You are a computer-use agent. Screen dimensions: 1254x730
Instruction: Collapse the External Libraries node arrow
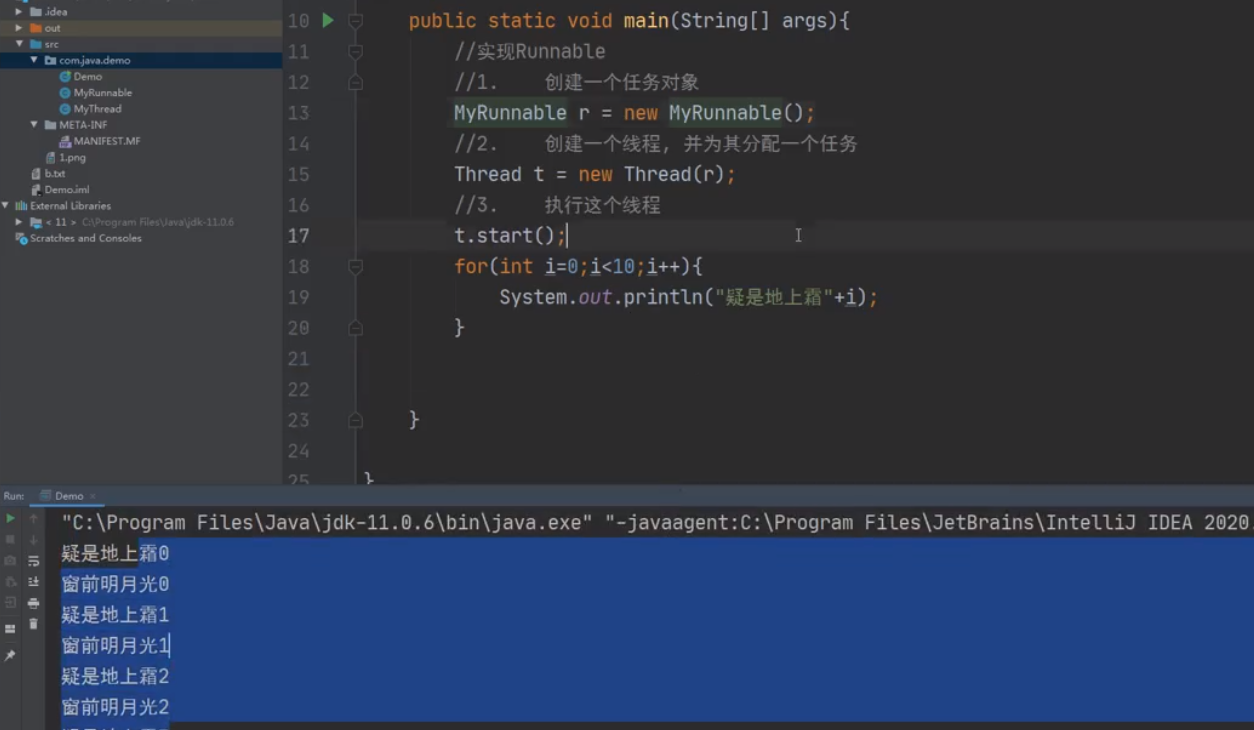tap(6, 205)
